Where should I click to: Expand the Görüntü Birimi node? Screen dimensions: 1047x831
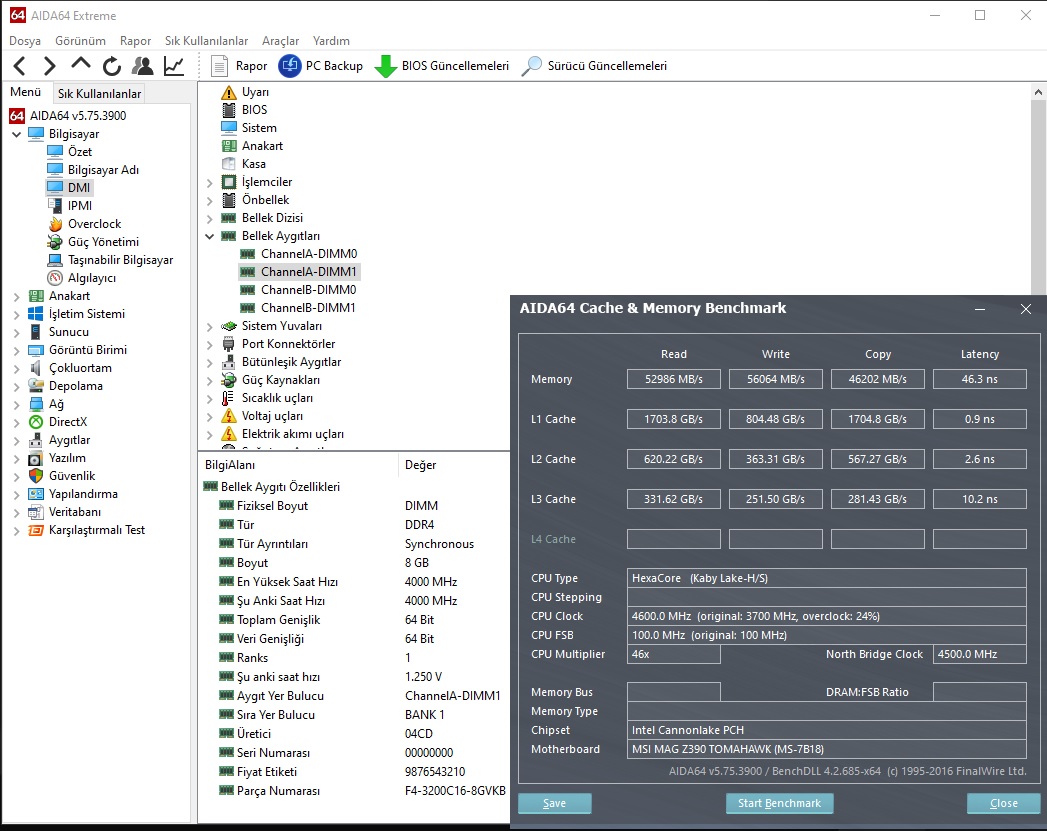pyautogui.click(x=17, y=350)
